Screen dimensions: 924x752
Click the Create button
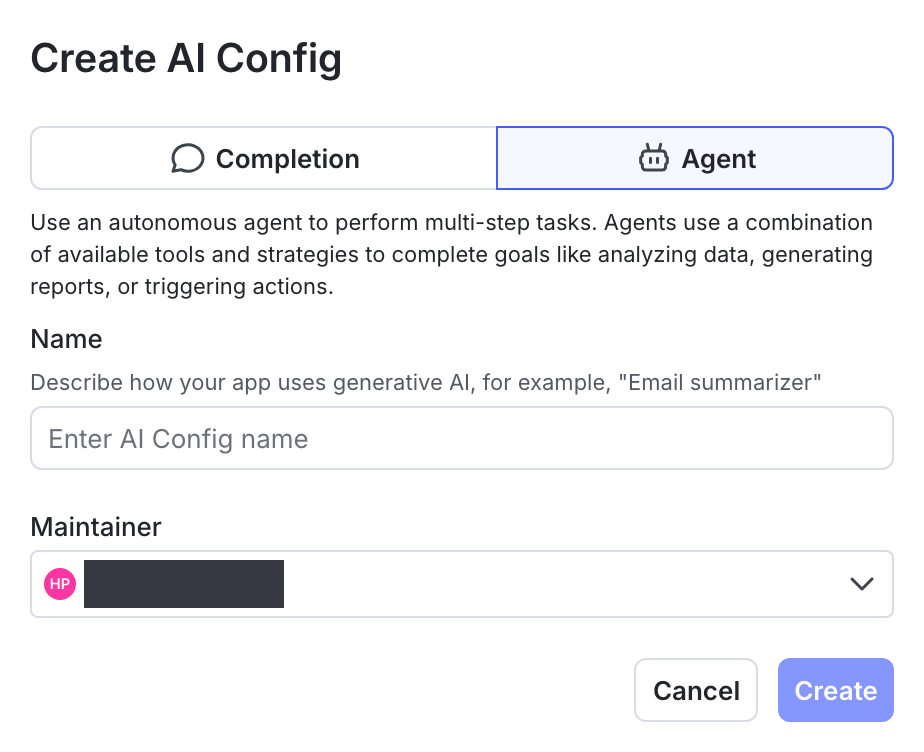(835, 690)
